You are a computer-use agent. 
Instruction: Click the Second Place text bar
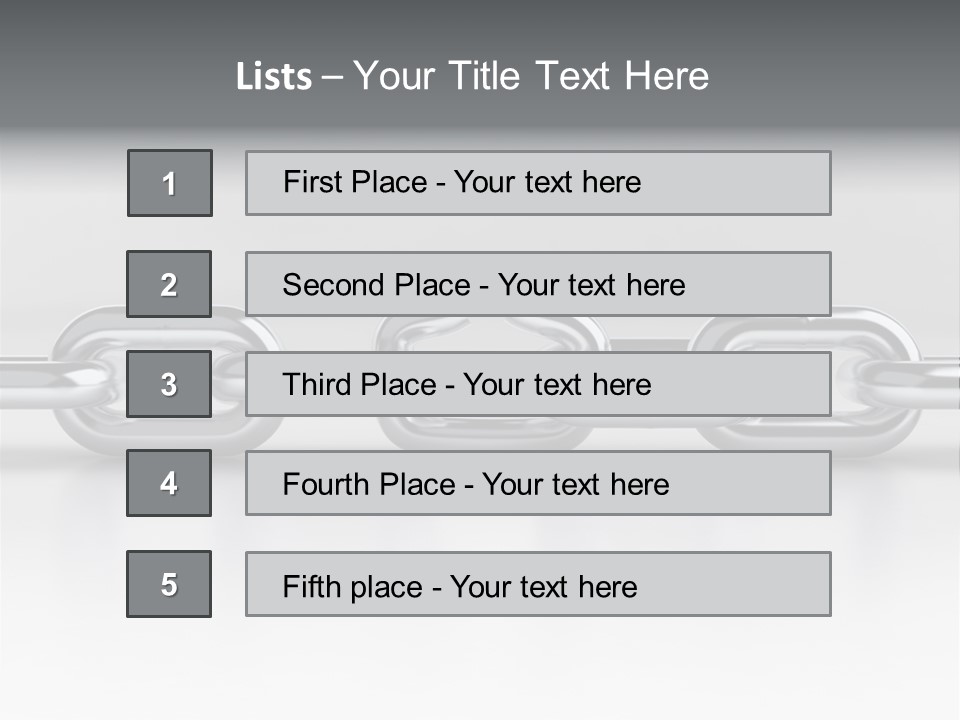(x=538, y=284)
